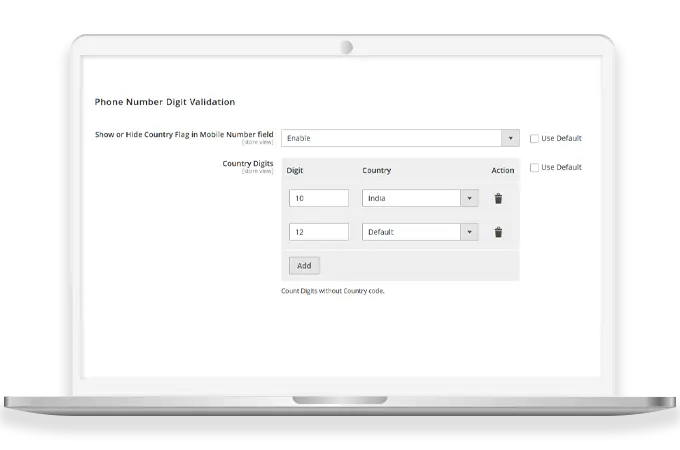Tick Use Default for Country Digits setting
This screenshot has width=680, height=450.
534,167
